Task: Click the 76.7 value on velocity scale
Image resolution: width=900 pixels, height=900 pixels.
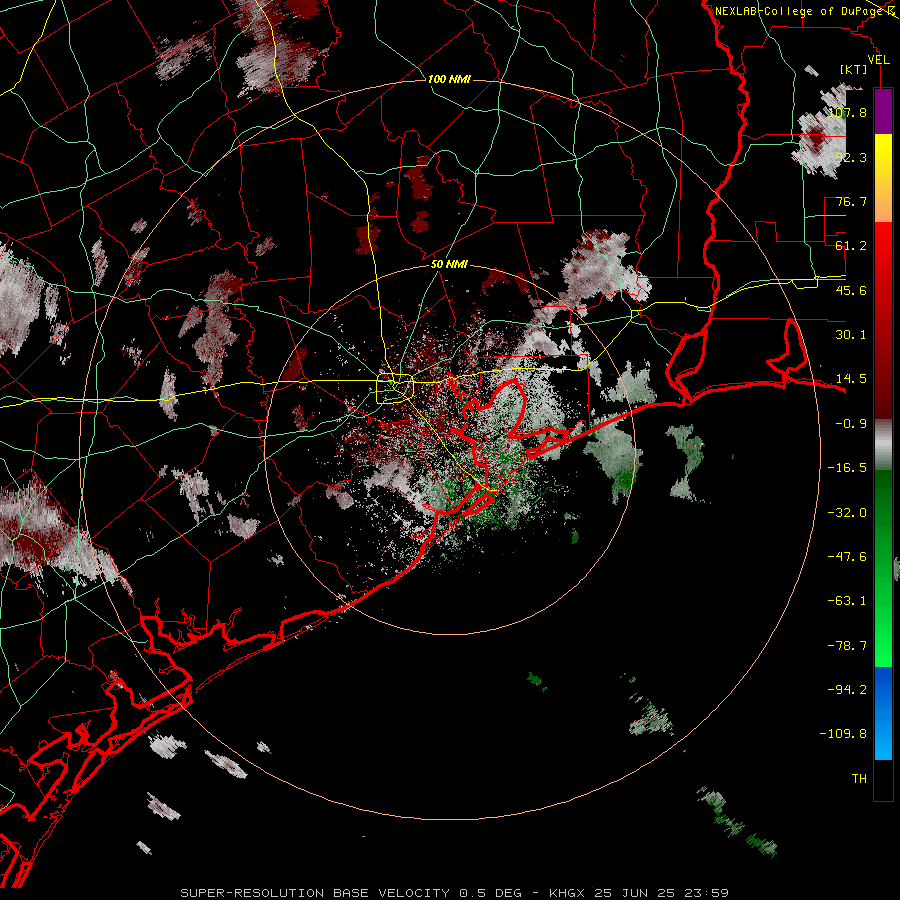Action: [x=851, y=201]
